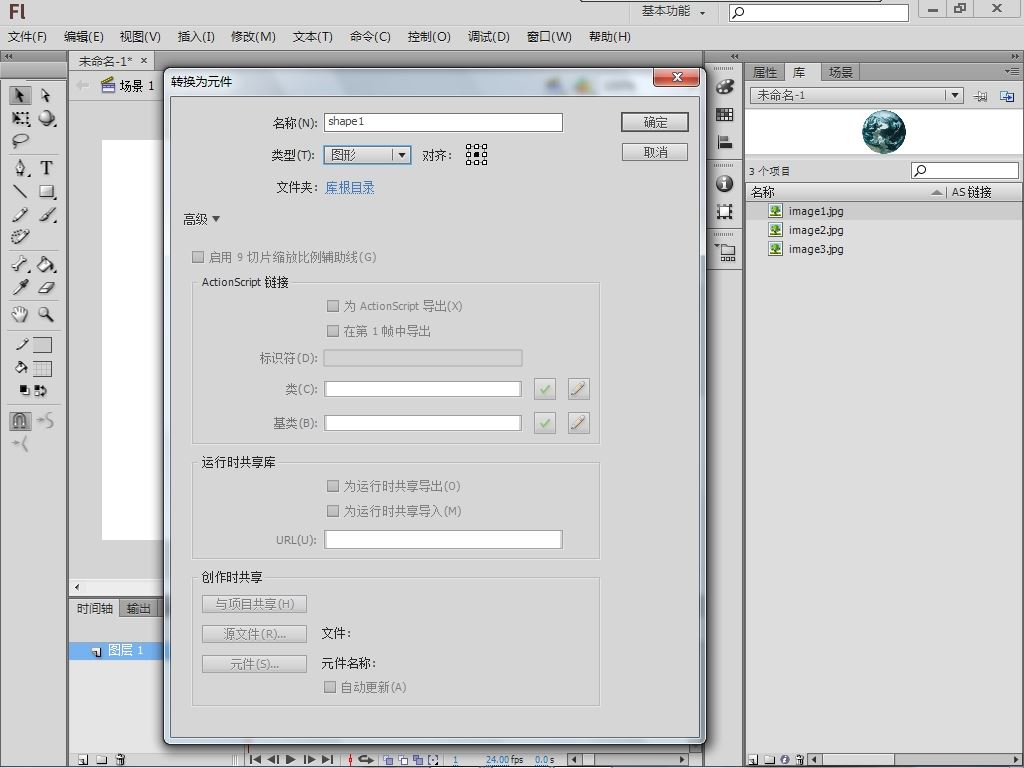1024x768 pixels.
Task: Click the play button in timeline controls
Action: 291,760
